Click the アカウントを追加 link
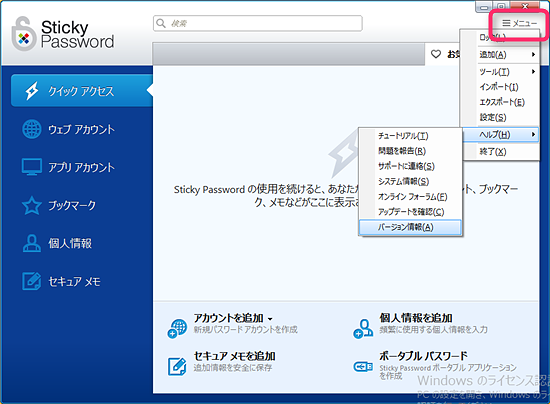 [x=229, y=318]
